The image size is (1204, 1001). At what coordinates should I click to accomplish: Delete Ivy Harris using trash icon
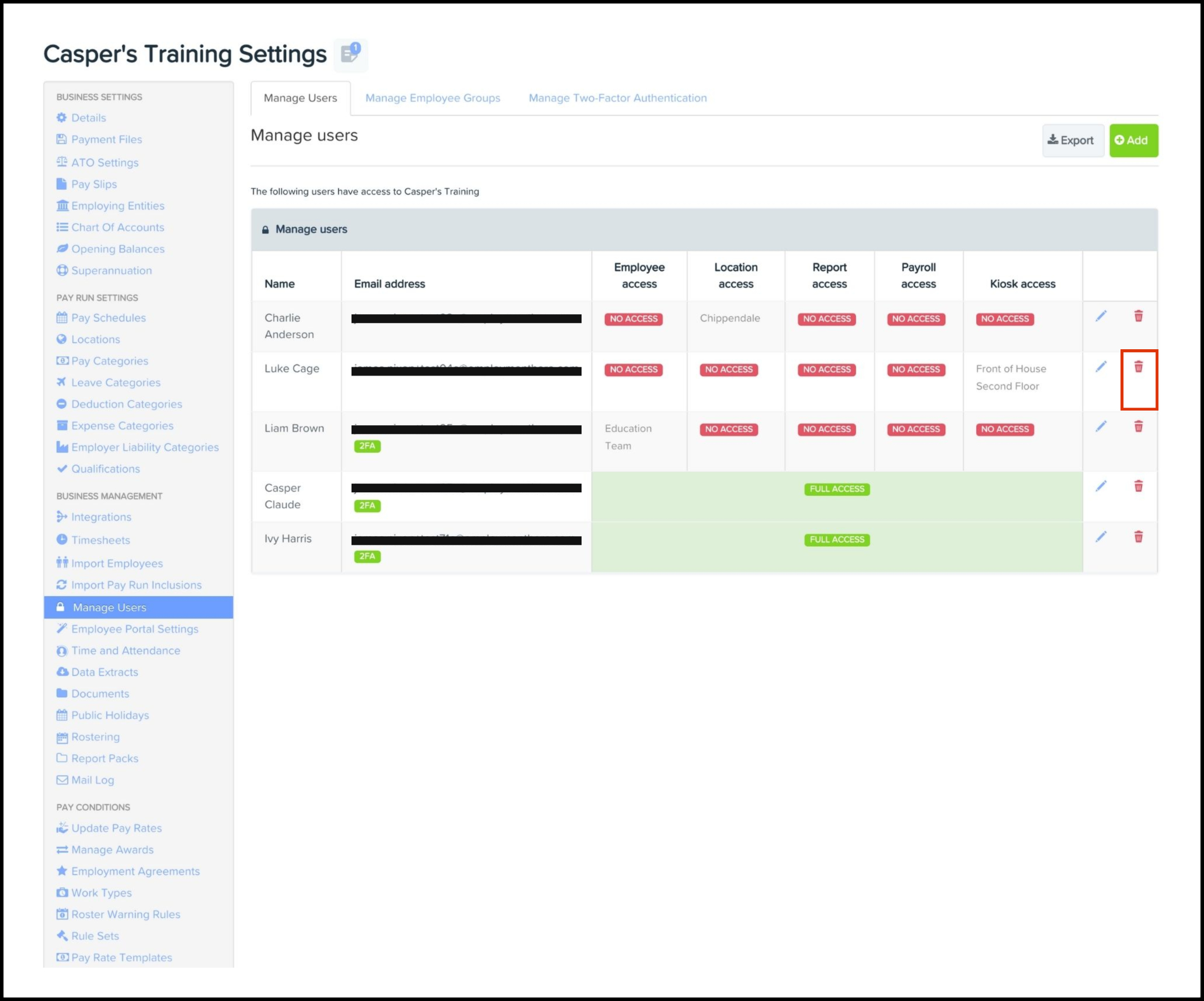pos(1138,537)
